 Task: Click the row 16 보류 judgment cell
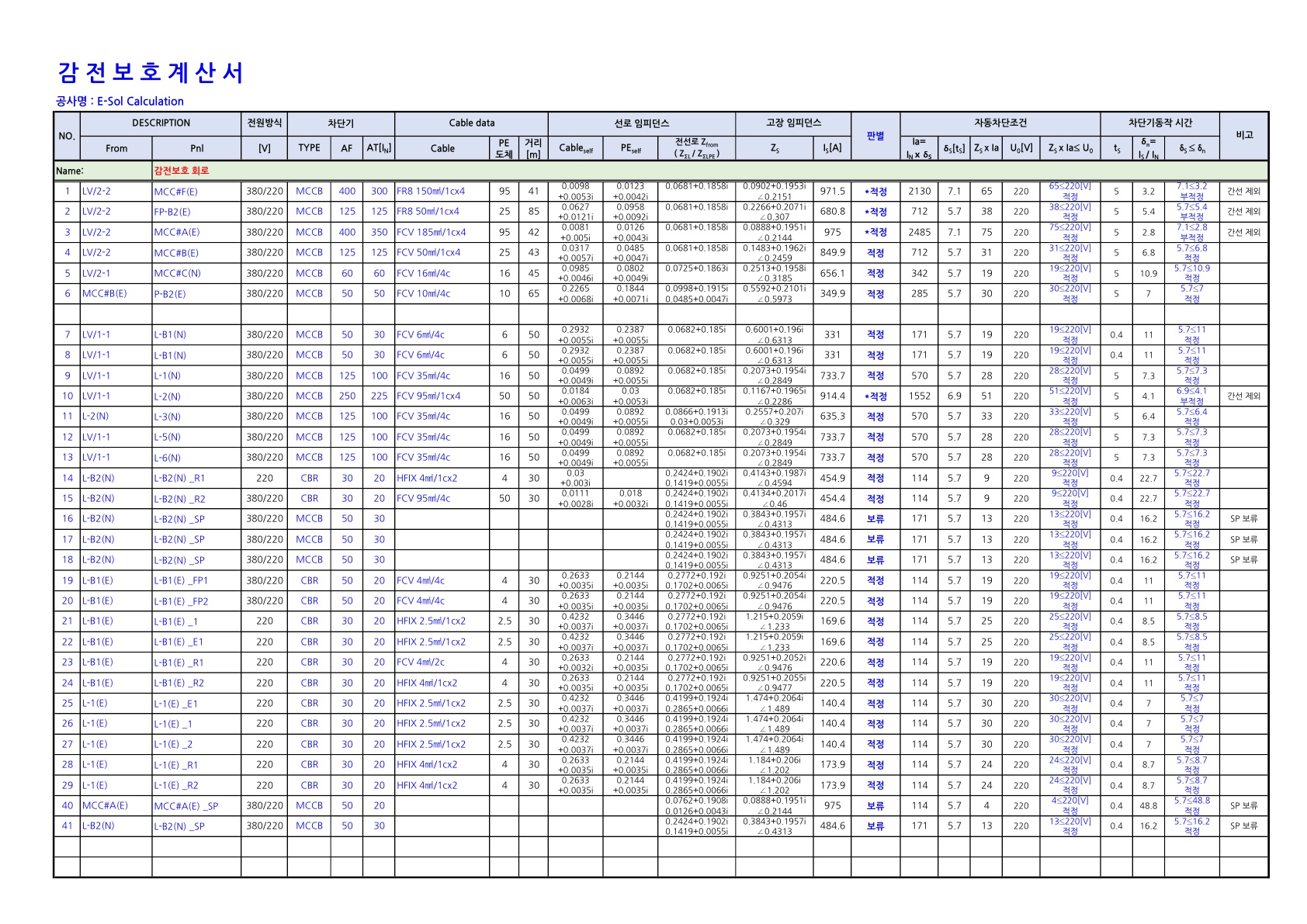pyautogui.click(x=875, y=519)
